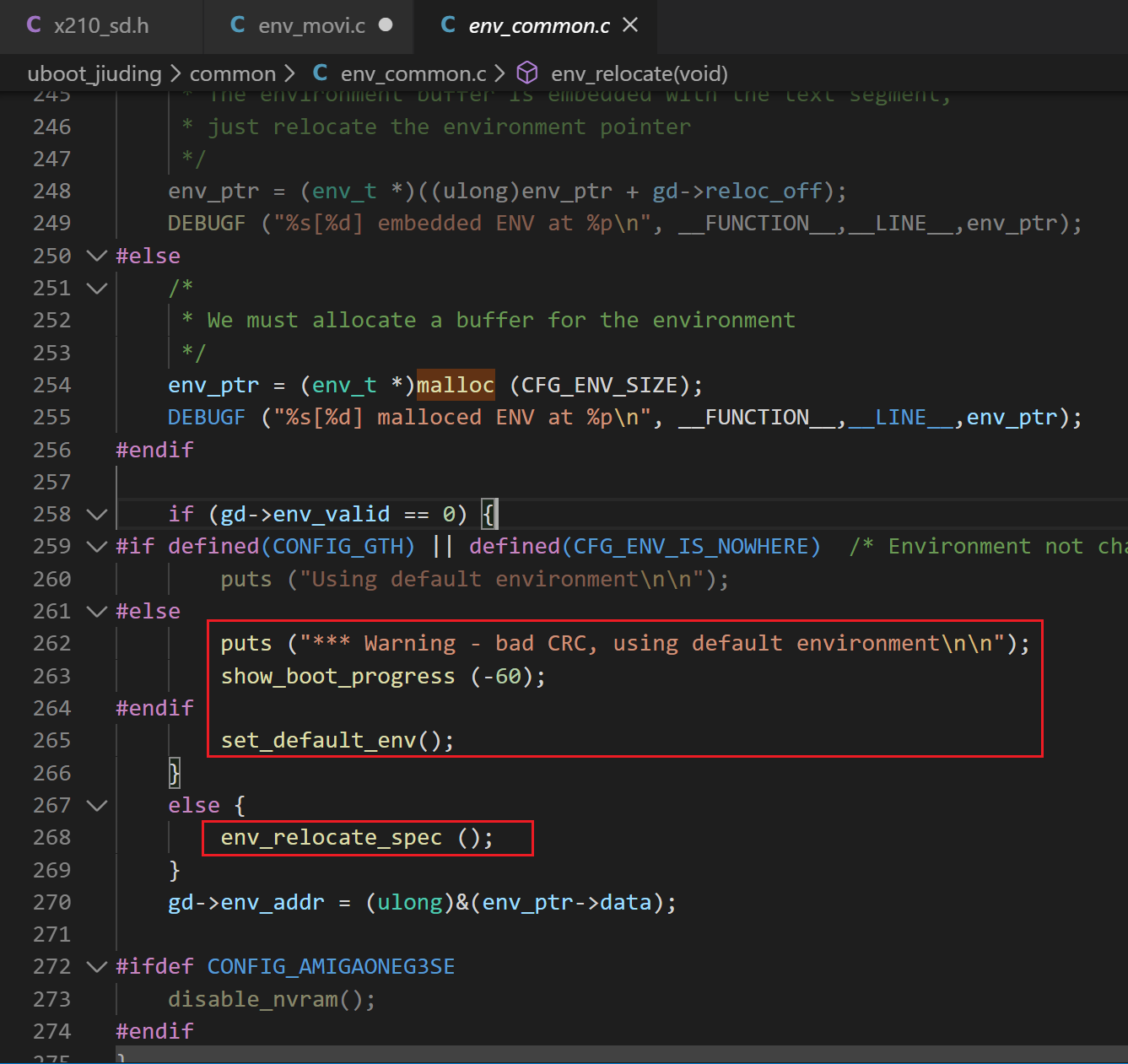Open the common folder breadcrumb
This screenshot has width=1128, height=1064.
233,74
